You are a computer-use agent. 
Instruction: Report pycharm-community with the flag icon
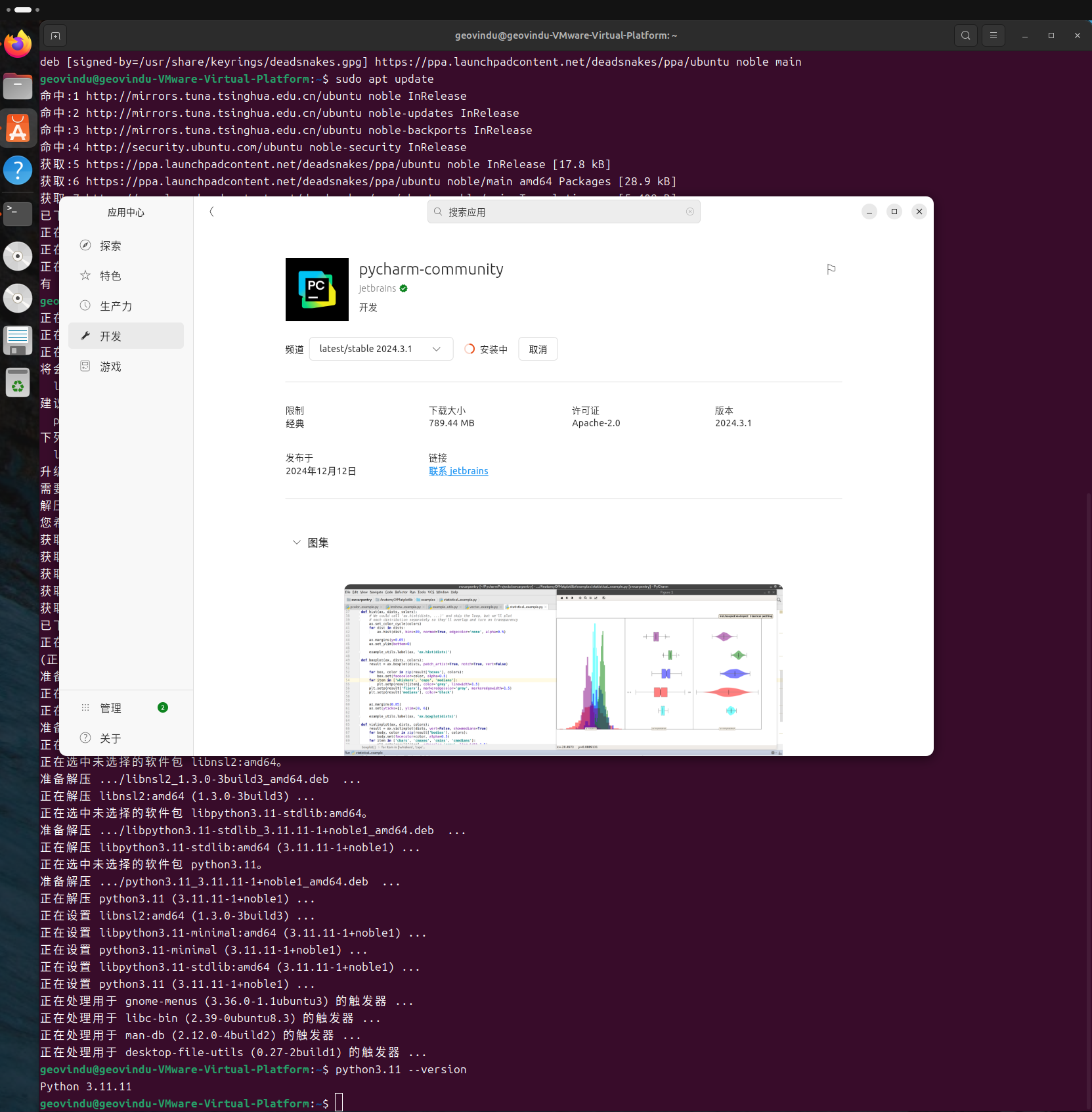[x=831, y=269]
